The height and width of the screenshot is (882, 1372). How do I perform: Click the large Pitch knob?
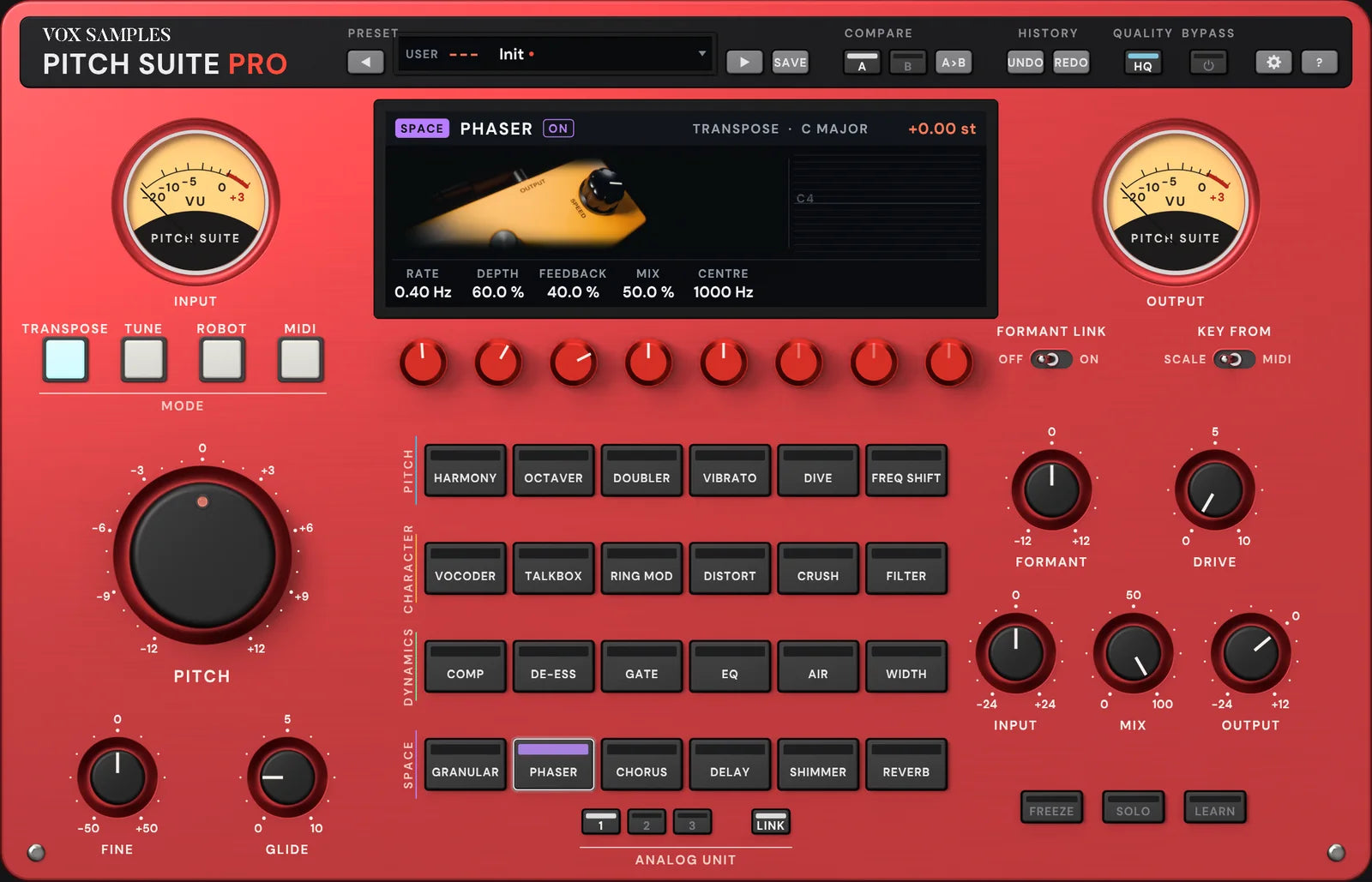(202, 555)
